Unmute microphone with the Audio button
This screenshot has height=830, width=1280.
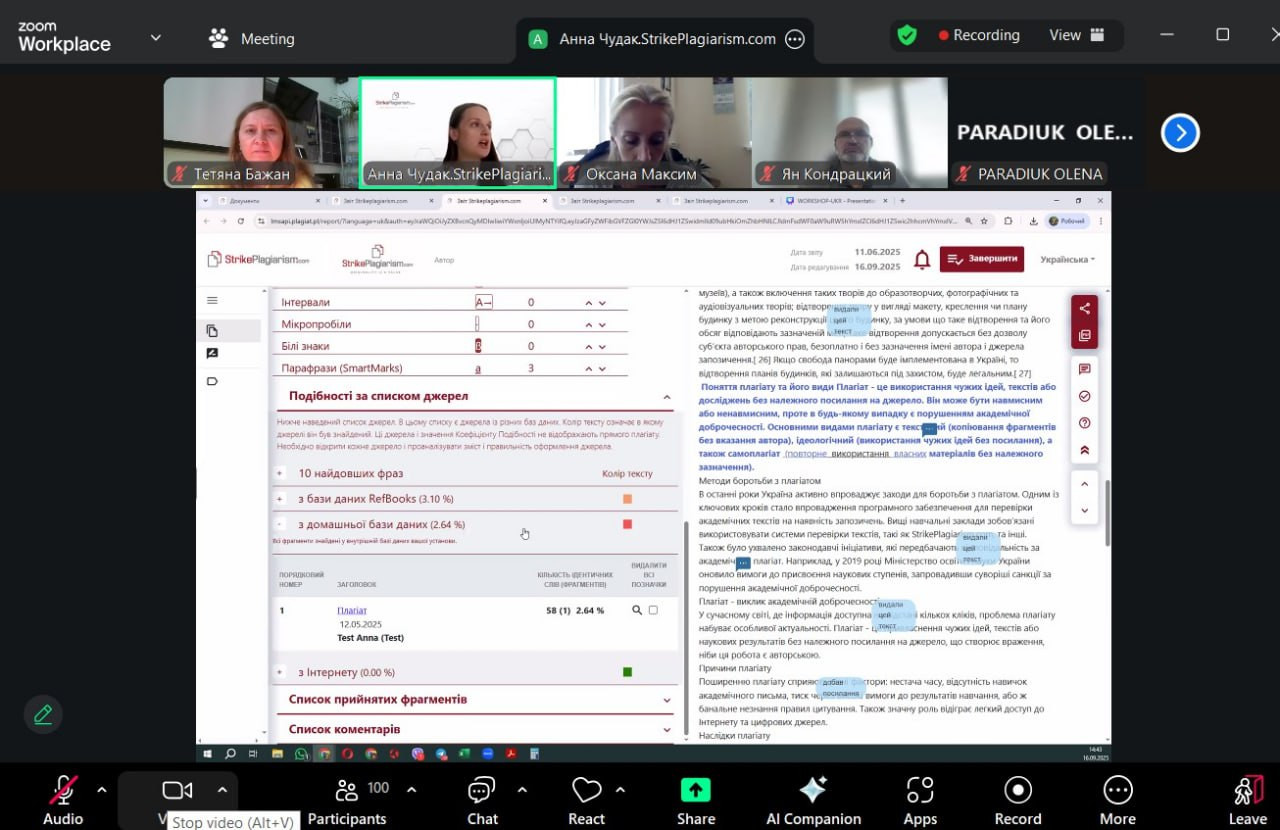(x=63, y=800)
